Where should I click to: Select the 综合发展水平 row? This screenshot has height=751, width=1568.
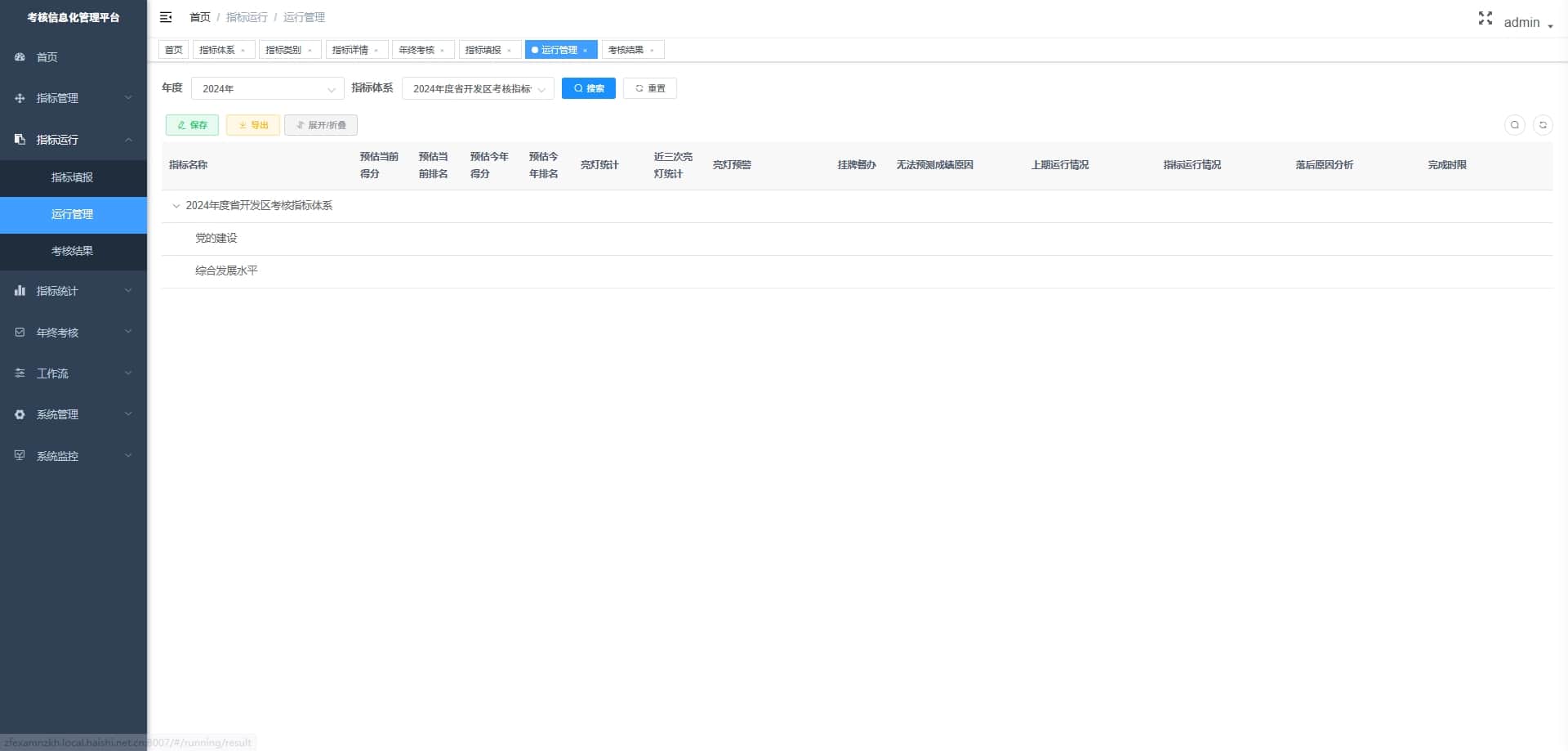point(857,271)
